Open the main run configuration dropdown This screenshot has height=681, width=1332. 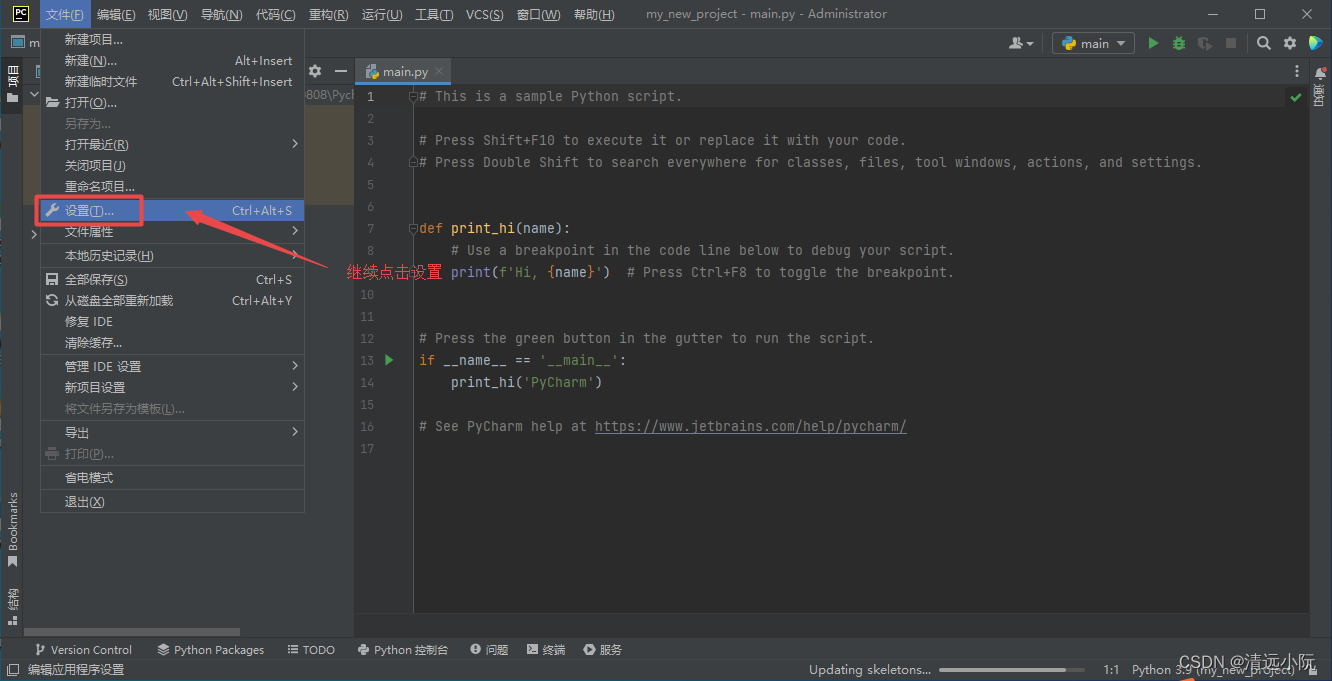pos(1093,43)
